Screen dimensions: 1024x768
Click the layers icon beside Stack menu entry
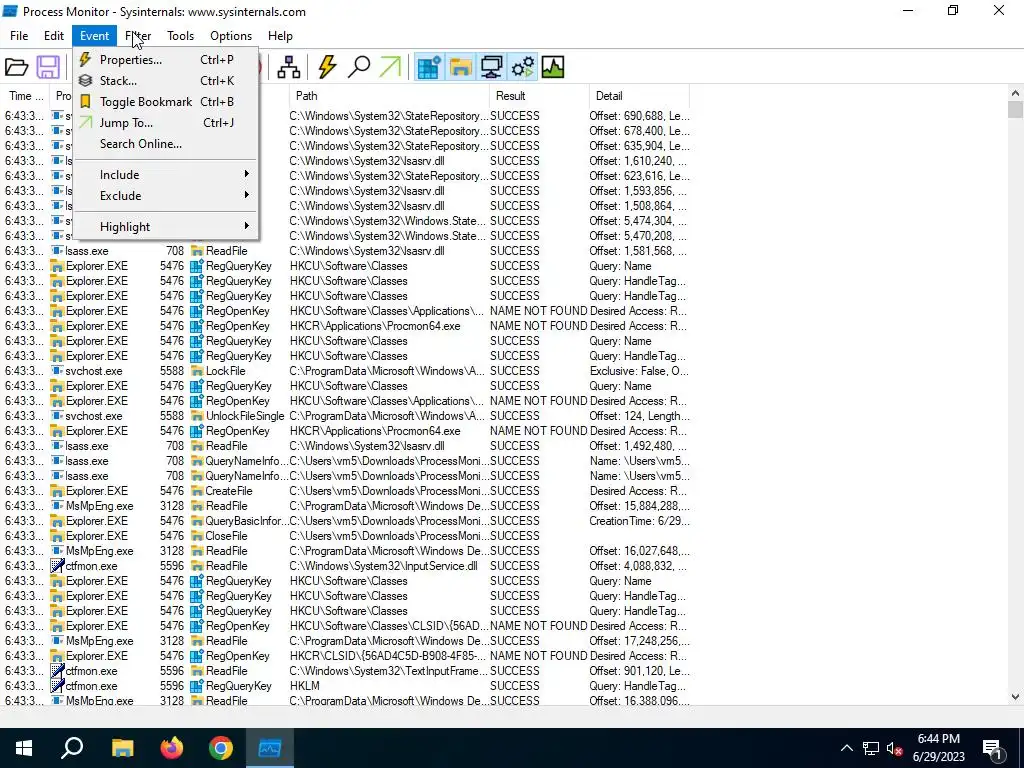(86, 80)
